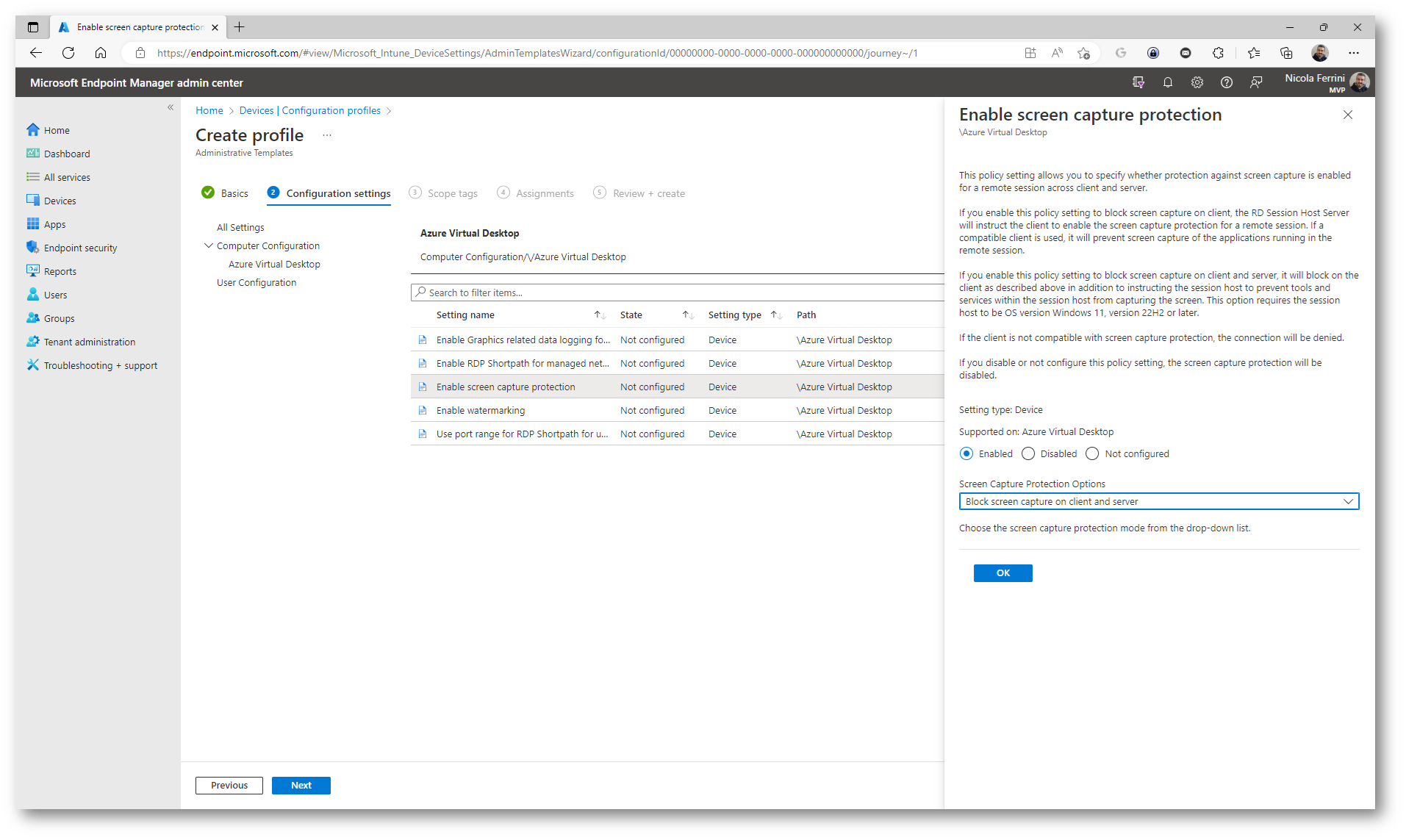
Task: Open portal settings gear icon
Action: 1197,82
